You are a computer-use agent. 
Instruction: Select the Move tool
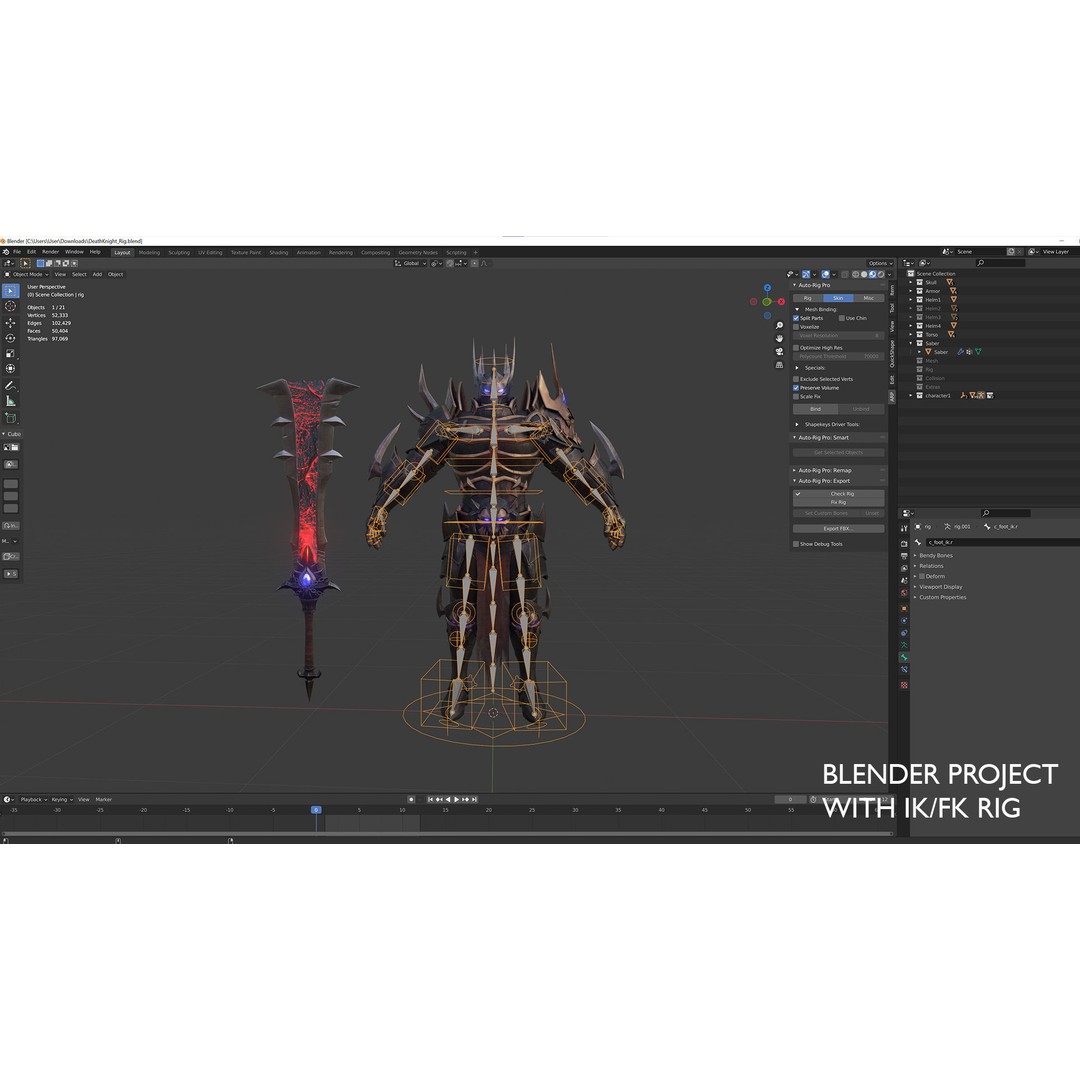(x=10, y=322)
